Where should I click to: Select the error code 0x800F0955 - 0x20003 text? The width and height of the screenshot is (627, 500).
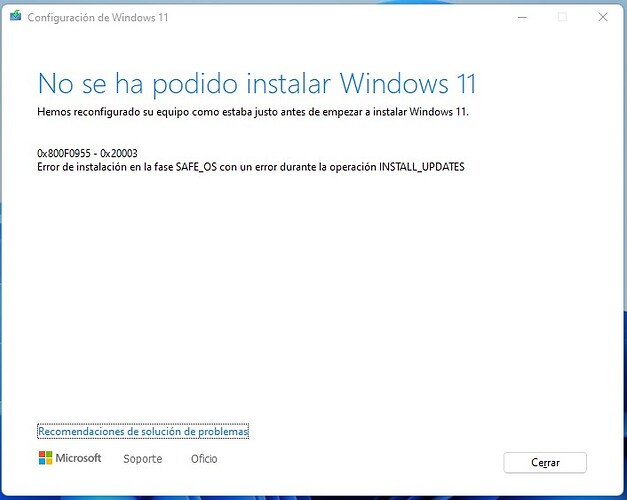coord(87,153)
